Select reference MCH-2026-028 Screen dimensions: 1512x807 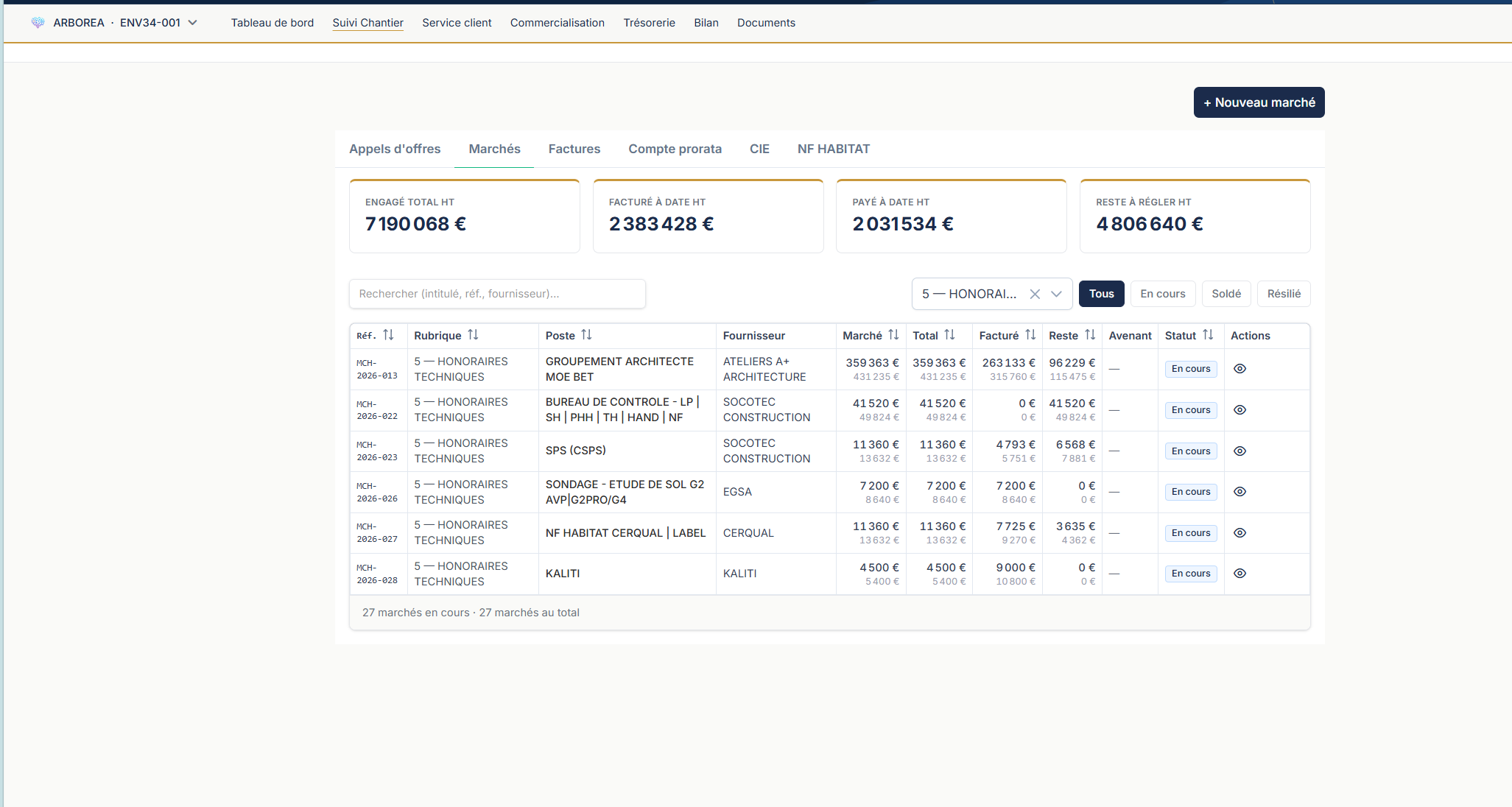[x=377, y=574]
